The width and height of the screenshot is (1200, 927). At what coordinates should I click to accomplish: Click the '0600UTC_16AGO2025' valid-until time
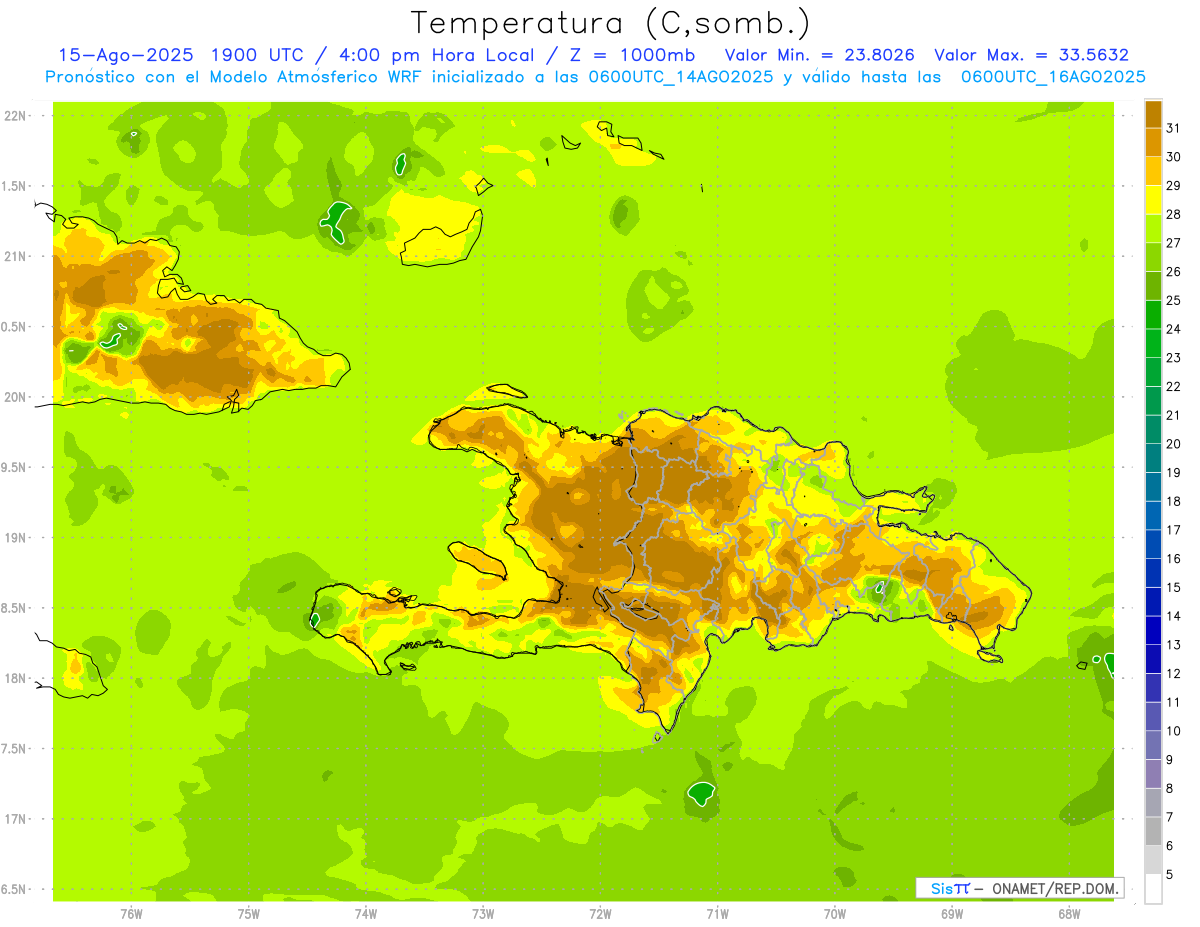click(1053, 77)
